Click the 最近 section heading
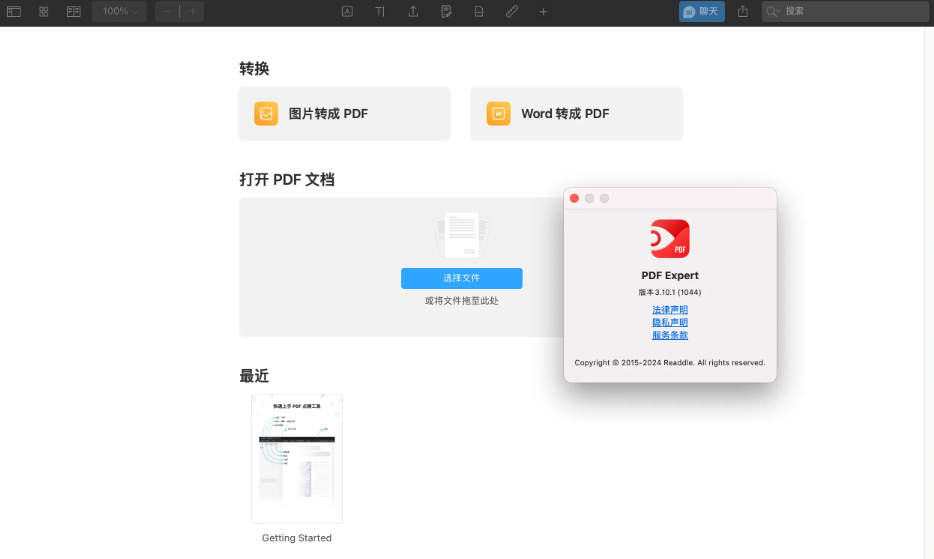 click(x=254, y=376)
